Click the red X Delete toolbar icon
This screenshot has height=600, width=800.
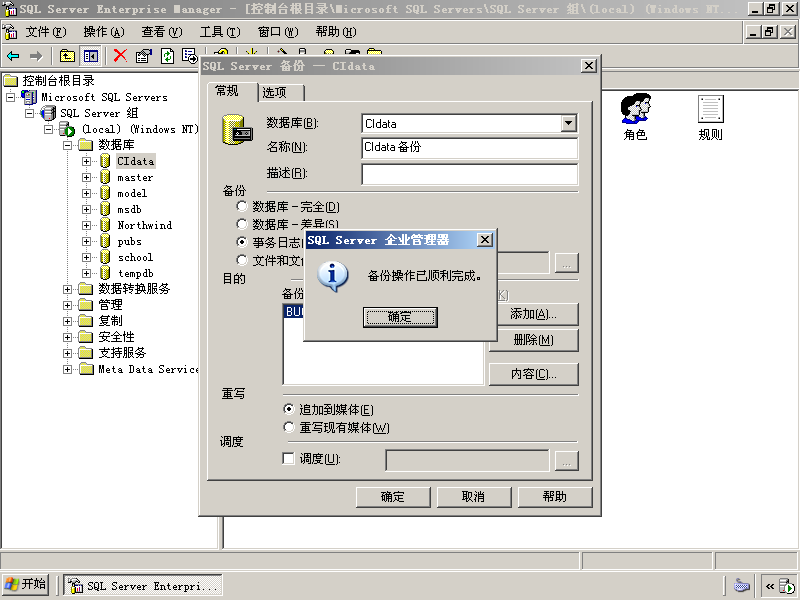(120, 56)
